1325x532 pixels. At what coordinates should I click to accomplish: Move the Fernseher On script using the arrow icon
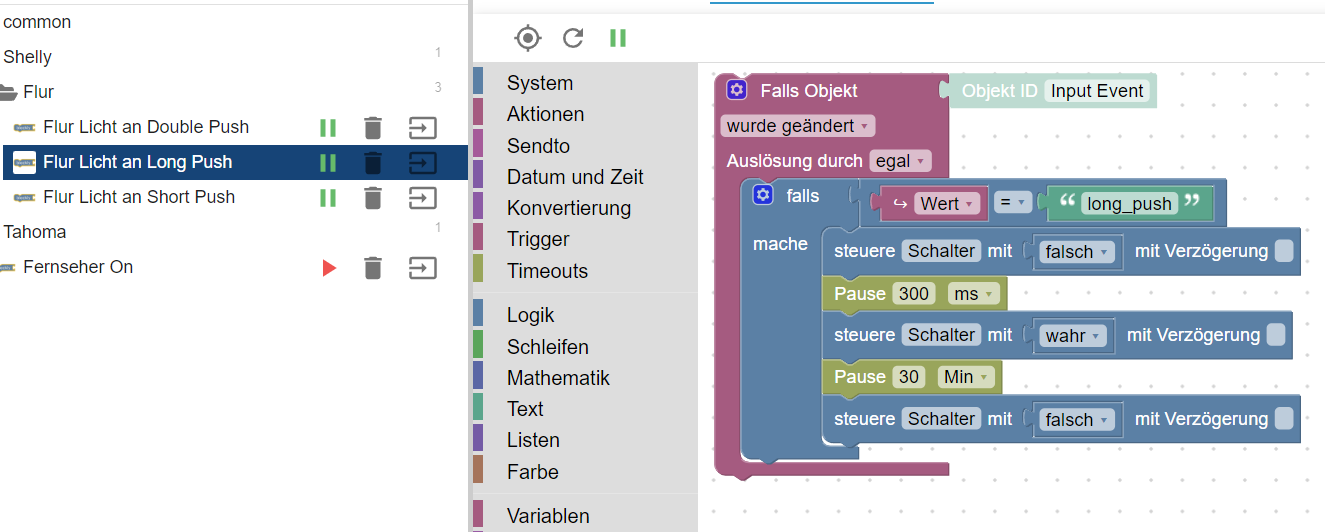[x=423, y=268]
